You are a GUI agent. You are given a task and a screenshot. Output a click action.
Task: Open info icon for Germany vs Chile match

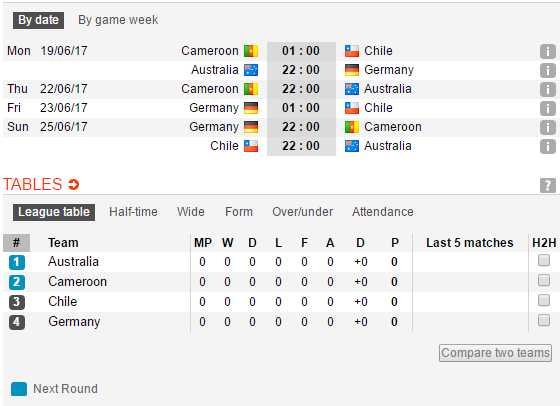[548, 108]
